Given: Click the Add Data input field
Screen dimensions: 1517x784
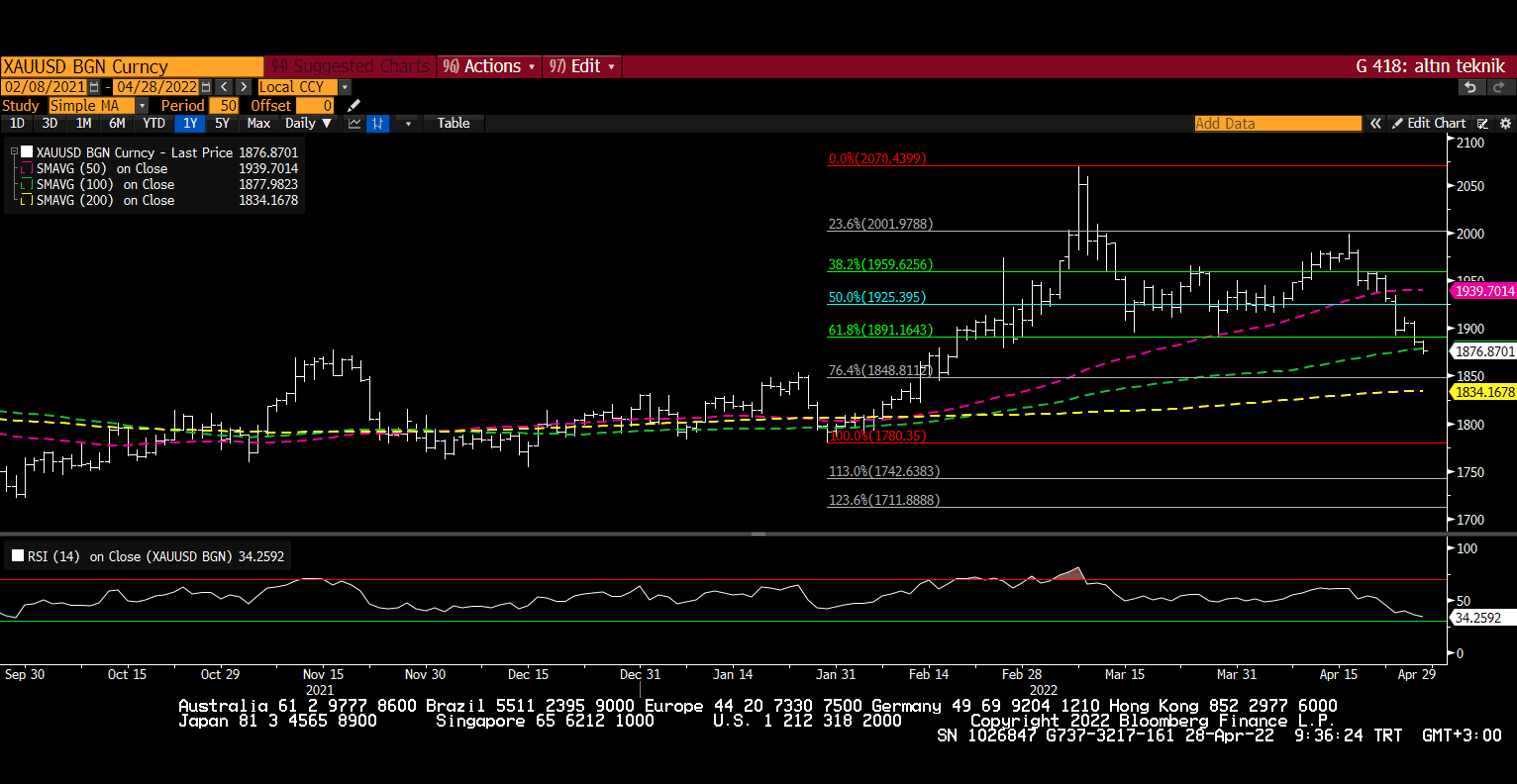Looking at the screenshot, I should 1277,123.
